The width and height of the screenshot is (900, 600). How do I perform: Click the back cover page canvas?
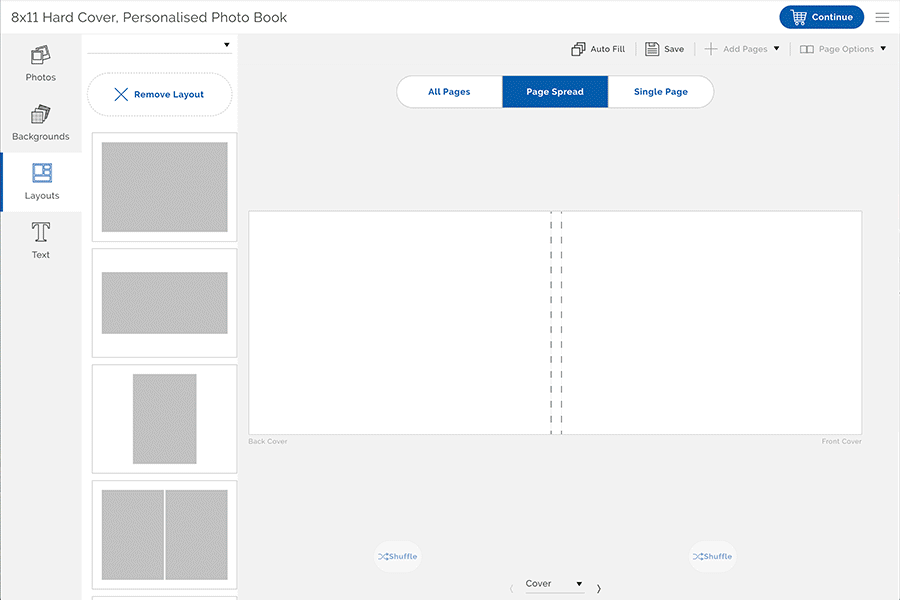coord(399,323)
